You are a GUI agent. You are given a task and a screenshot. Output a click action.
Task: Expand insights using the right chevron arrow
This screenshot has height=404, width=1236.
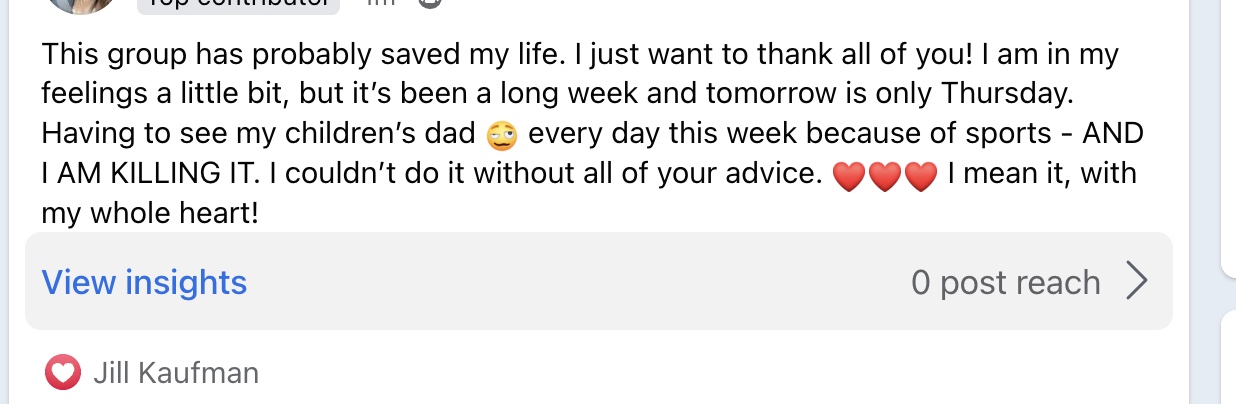point(1136,283)
